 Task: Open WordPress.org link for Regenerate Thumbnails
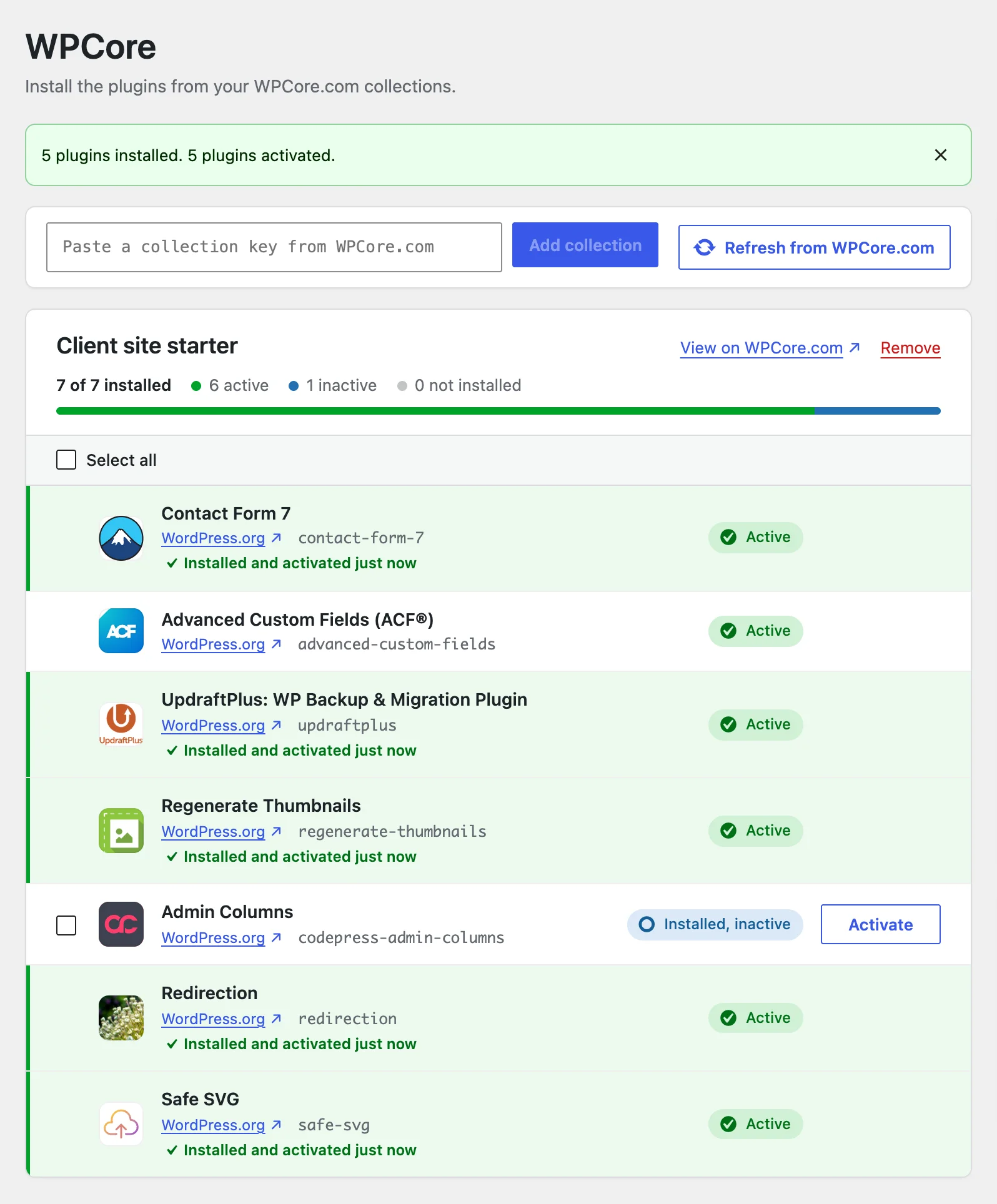point(222,832)
